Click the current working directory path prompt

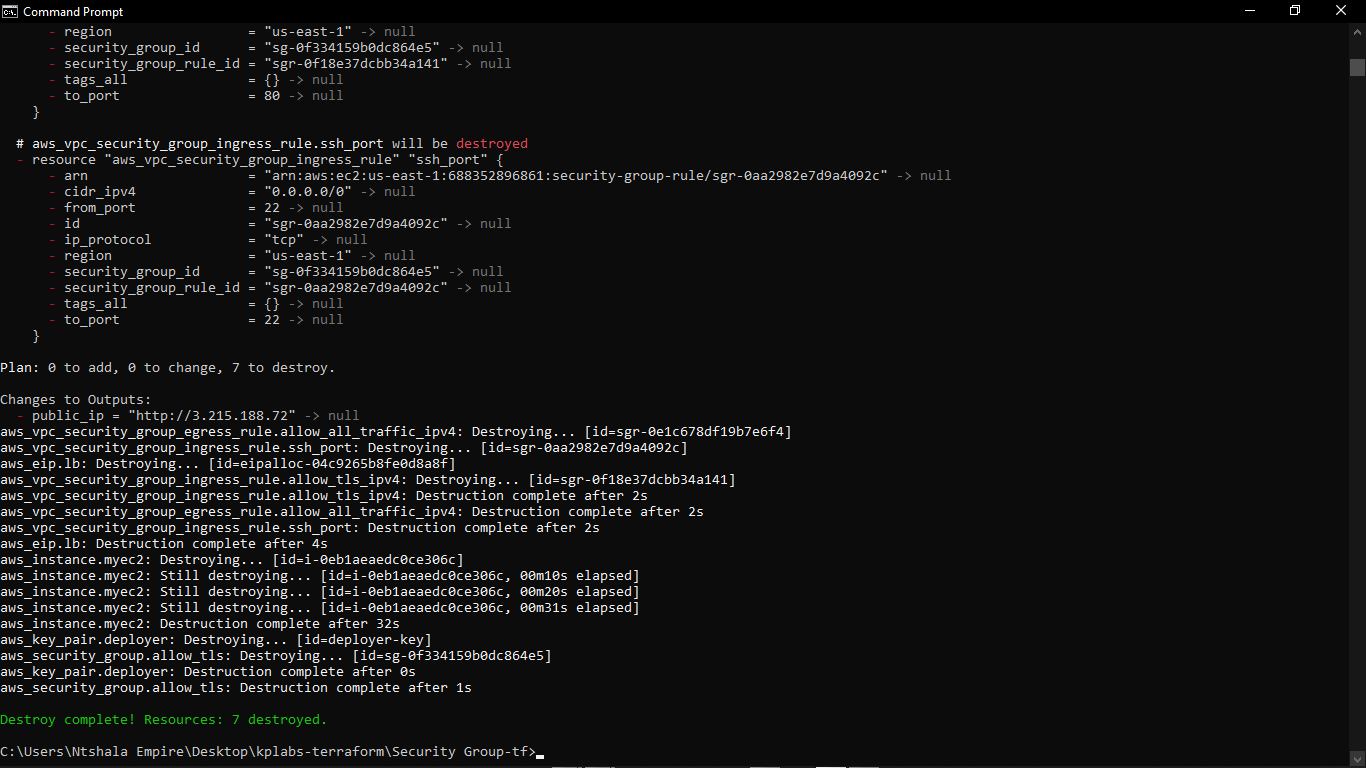(x=265, y=751)
